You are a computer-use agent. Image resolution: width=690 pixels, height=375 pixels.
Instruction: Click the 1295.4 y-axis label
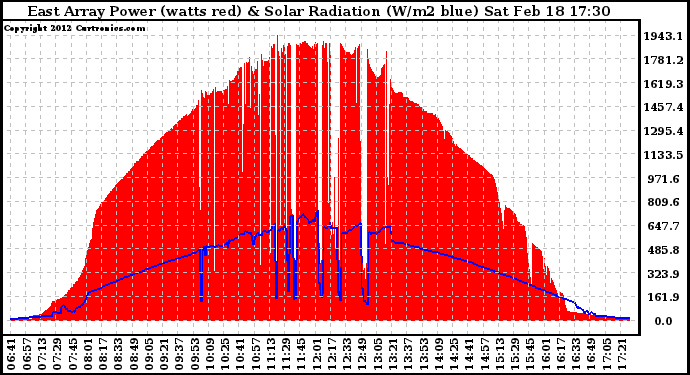pos(664,131)
